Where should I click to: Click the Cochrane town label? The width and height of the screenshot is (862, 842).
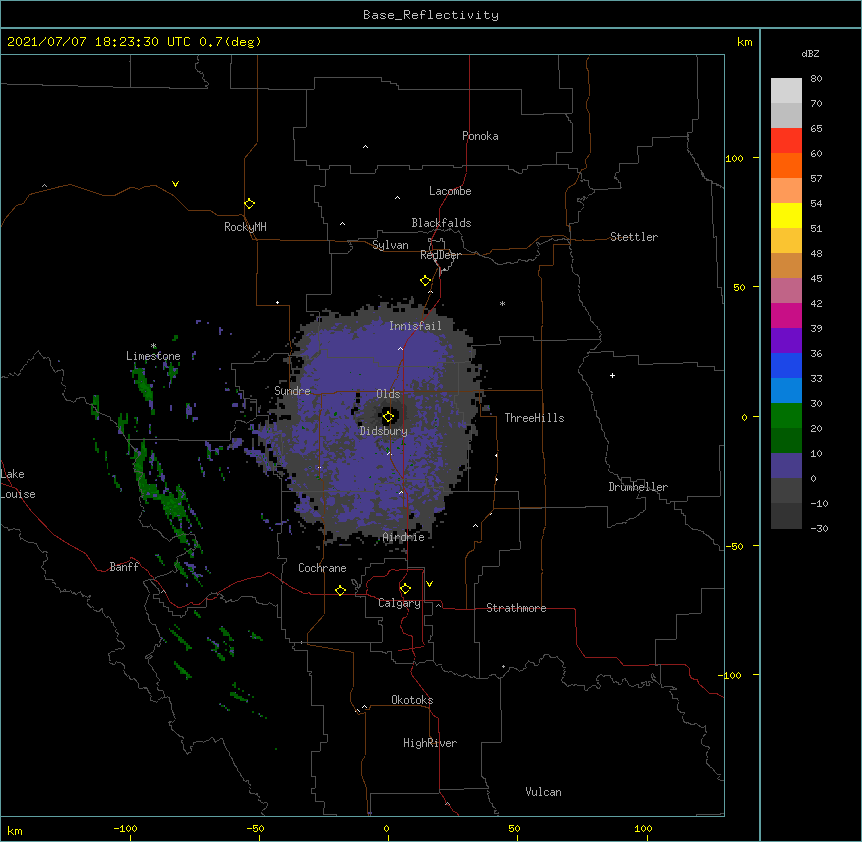pos(322,568)
